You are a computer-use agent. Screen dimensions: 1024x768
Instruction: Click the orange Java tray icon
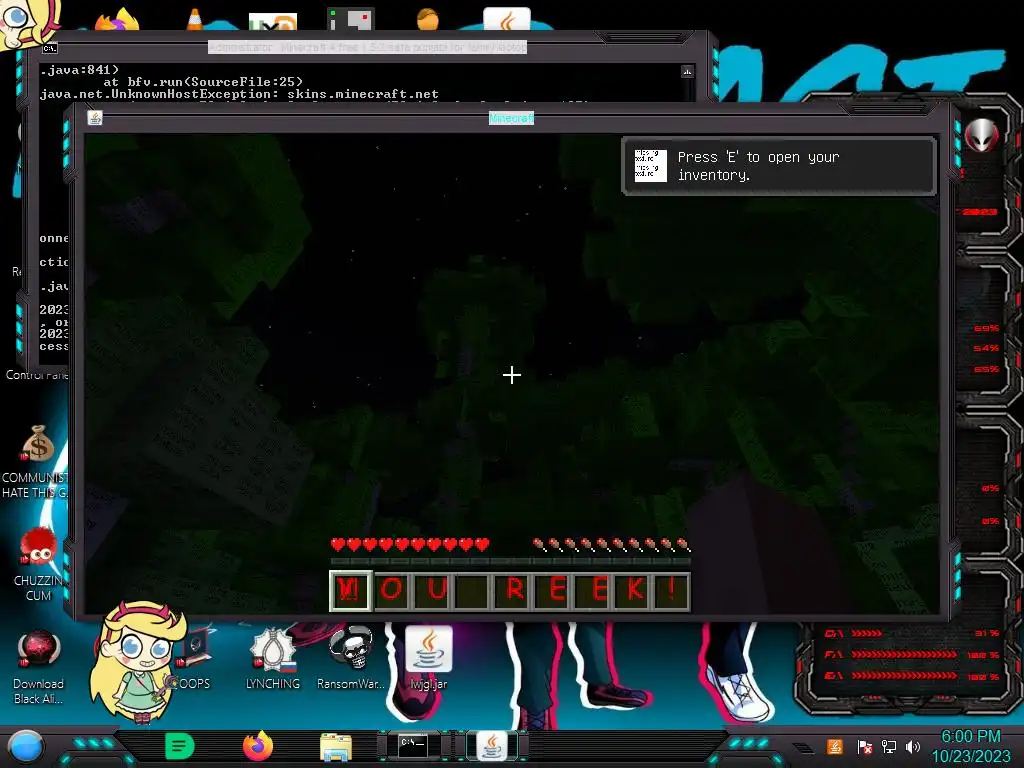835,746
